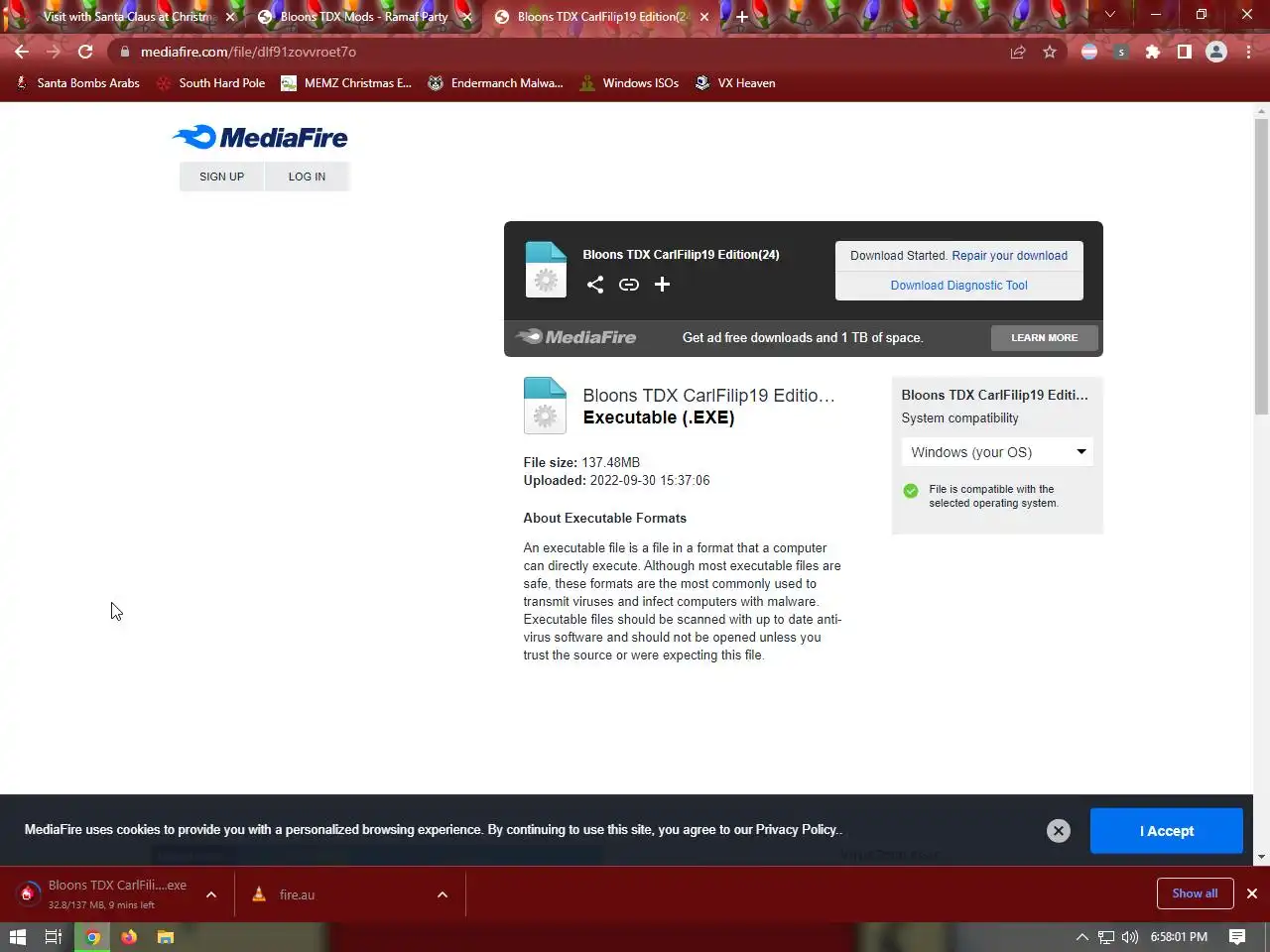
Task: Dismiss cookie banner with X icon
Action: (x=1059, y=831)
